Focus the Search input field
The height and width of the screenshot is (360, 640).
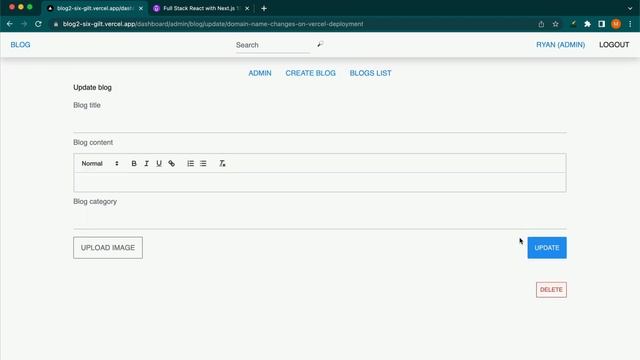pos(273,45)
